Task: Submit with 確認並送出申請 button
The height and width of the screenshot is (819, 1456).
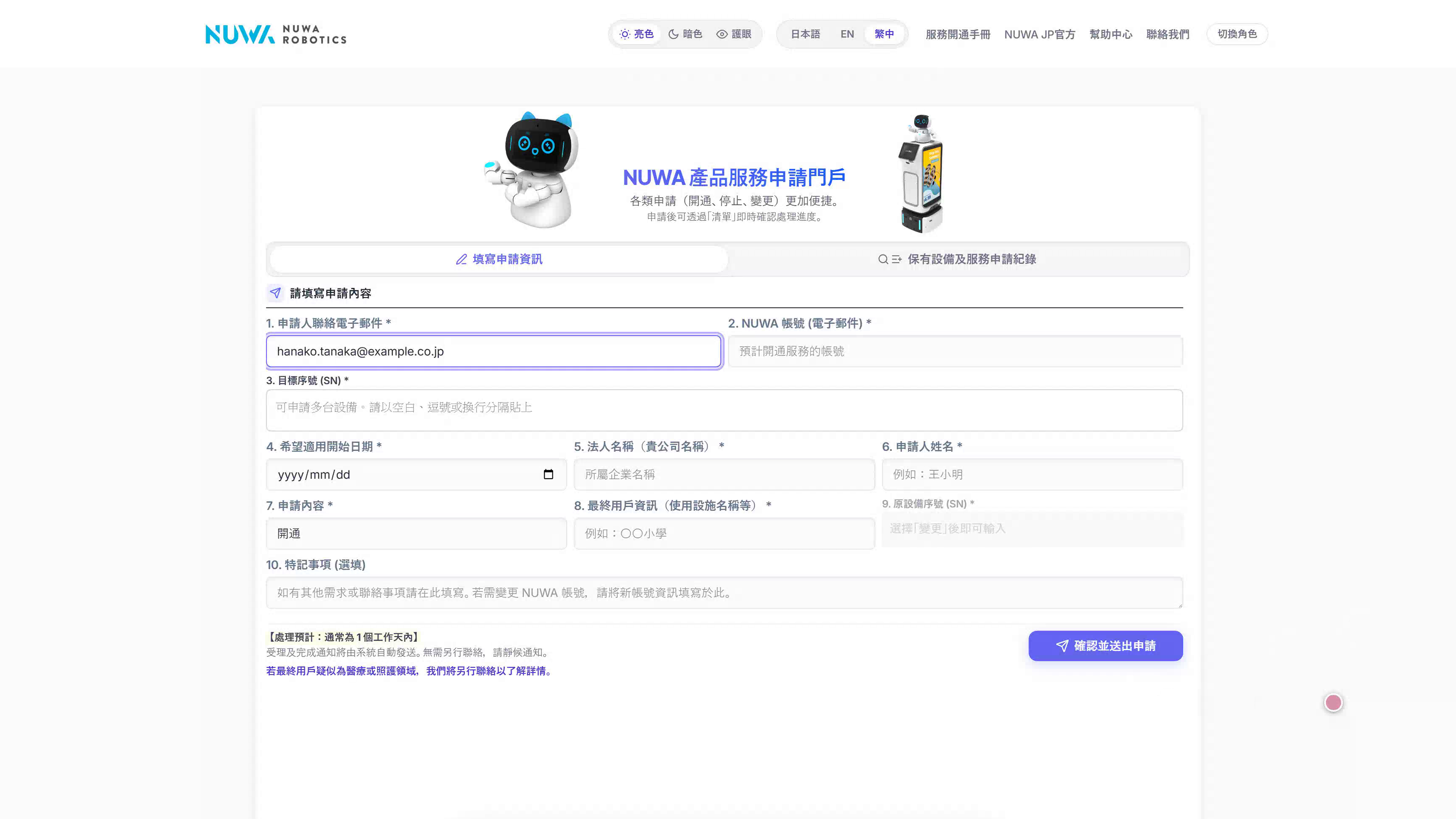Action: click(x=1106, y=645)
